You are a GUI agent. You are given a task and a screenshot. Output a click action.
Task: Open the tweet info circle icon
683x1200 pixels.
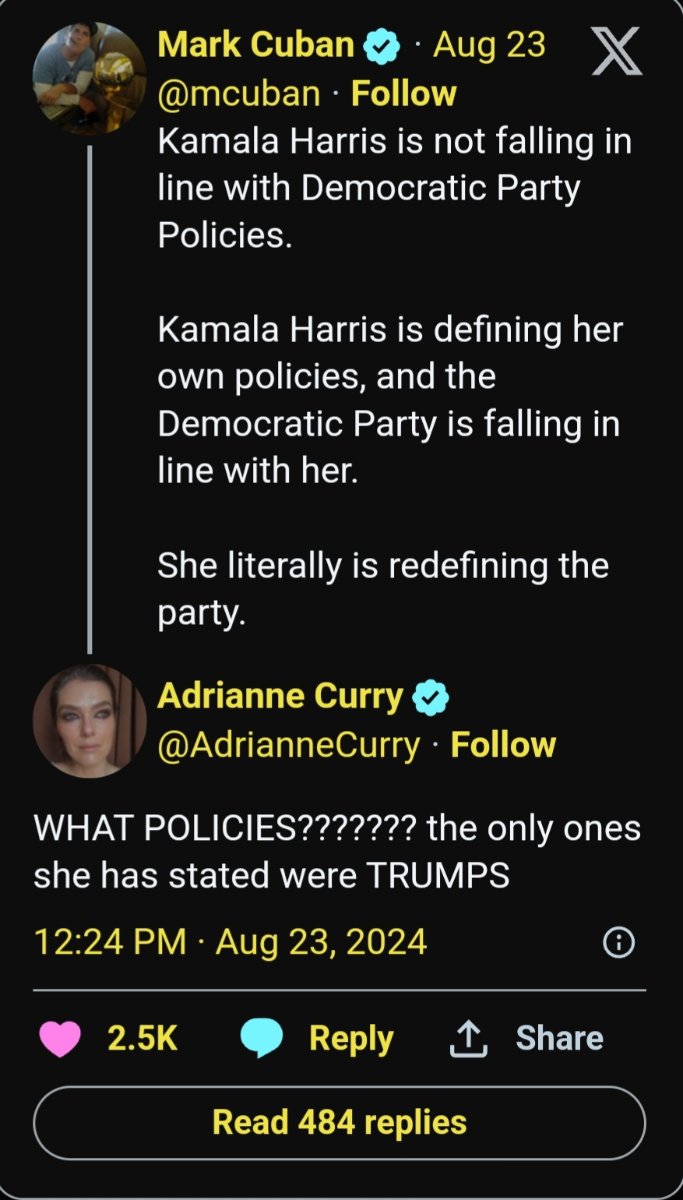coord(619,942)
